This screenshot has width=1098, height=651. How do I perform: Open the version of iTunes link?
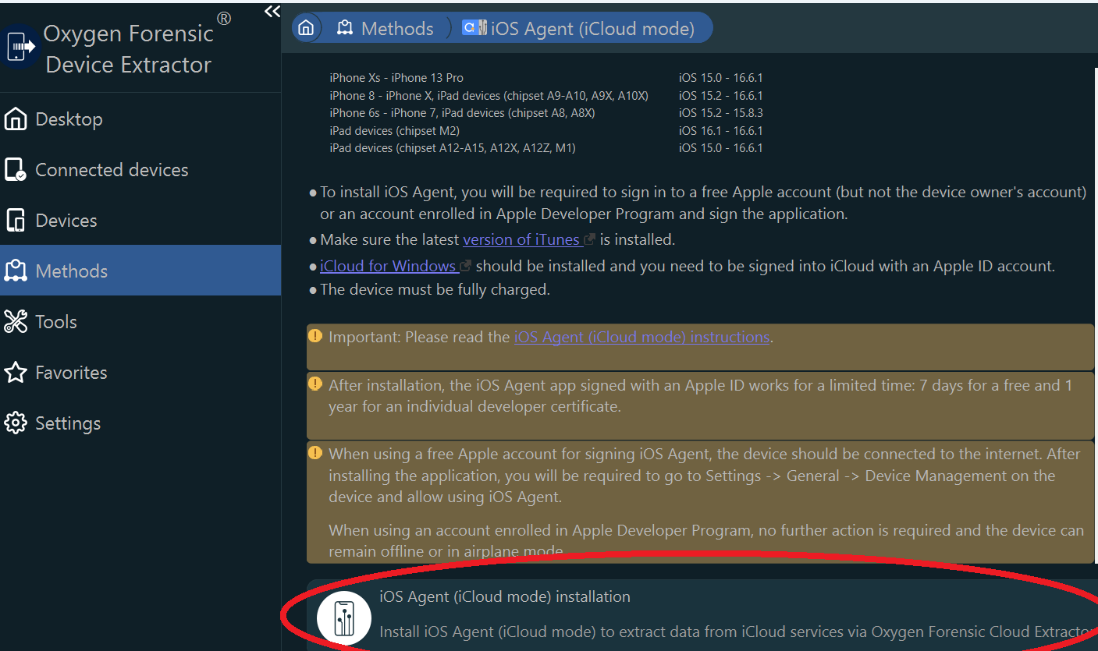point(522,239)
